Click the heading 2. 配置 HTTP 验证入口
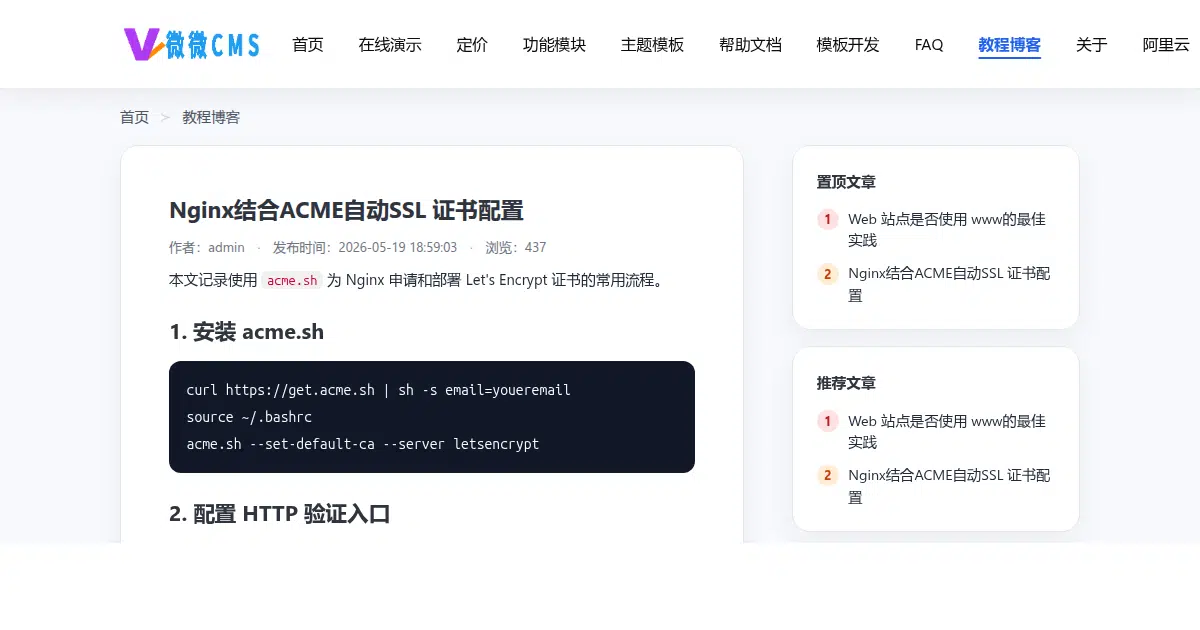1200x630 pixels. pyautogui.click(x=279, y=513)
